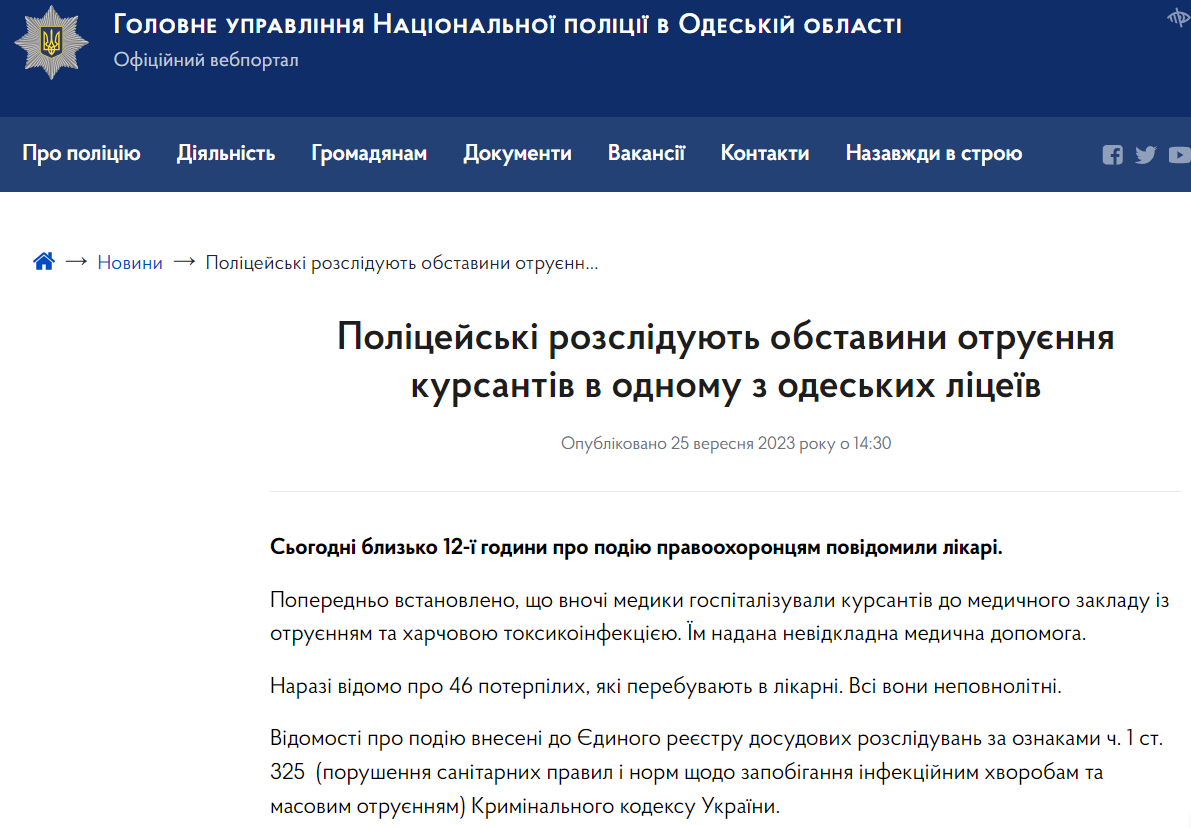Go to the home page via the house icon

tap(44, 262)
